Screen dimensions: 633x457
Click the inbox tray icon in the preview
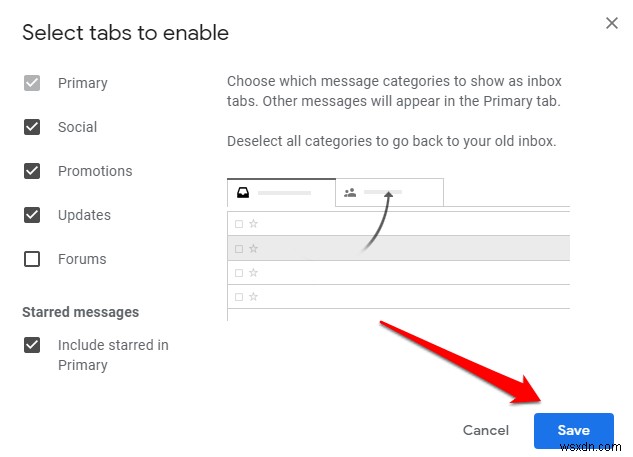pyautogui.click(x=241, y=192)
